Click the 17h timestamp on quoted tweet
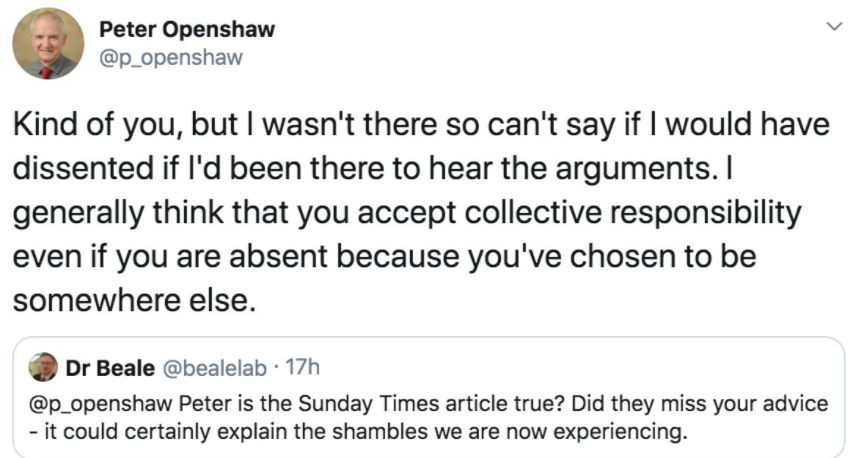This screenshot has height=458, width=858. click(302, 368)
